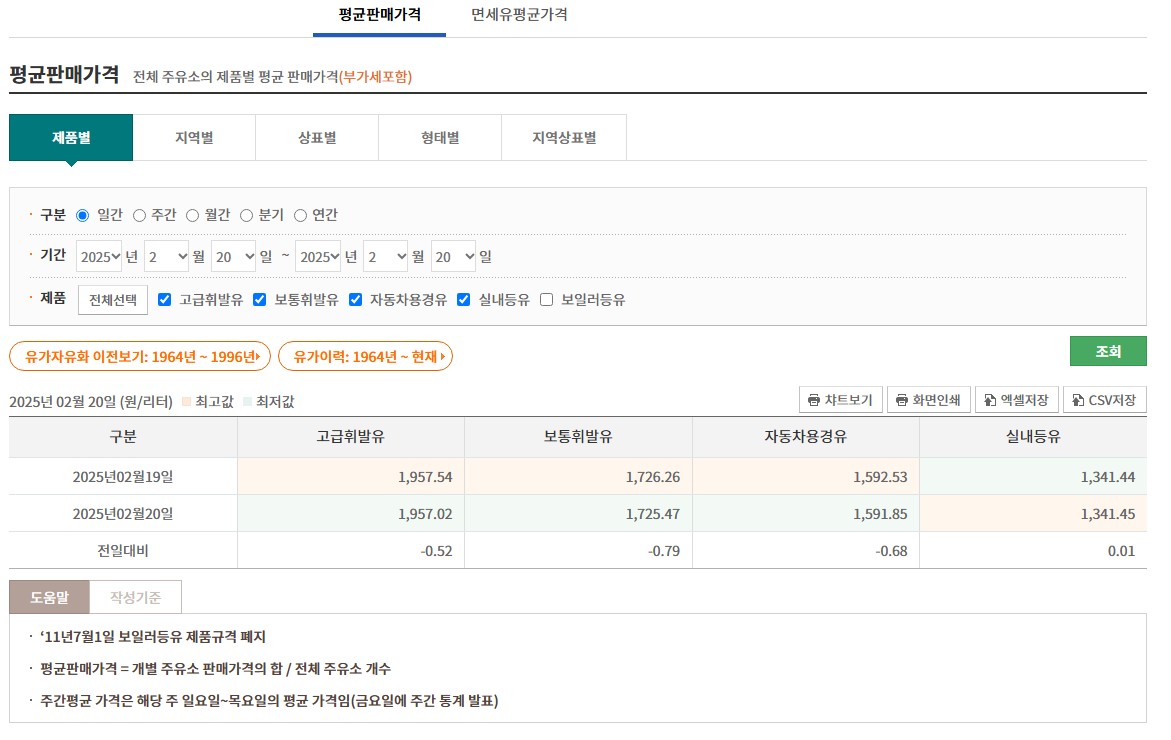Click the file icon on 엑셀저장 button
The width and height of the screenshot is (1171, 740).
(990, 400)
